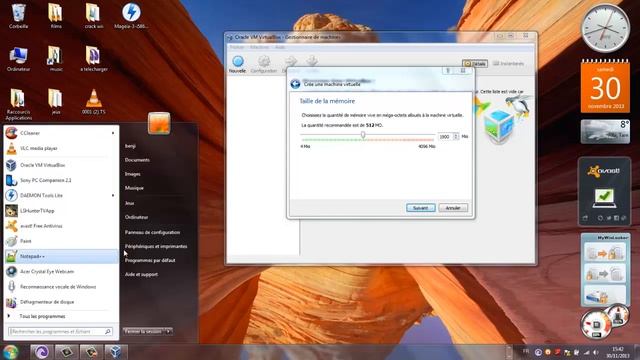Click the taskbar clock
Viewport: 640px width, 360px height.
[617, 352]
